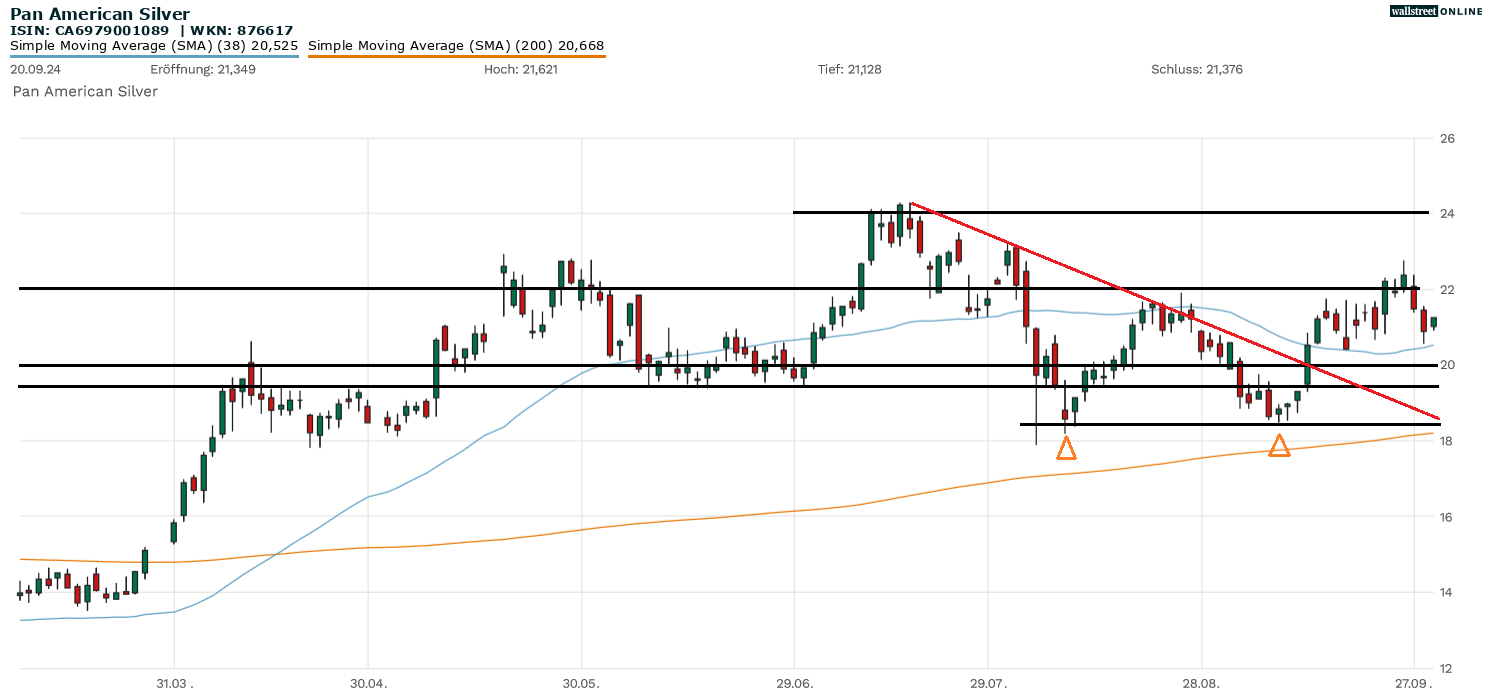
Task: Click the Pan American Silver heading
Action: coord(100,14)
